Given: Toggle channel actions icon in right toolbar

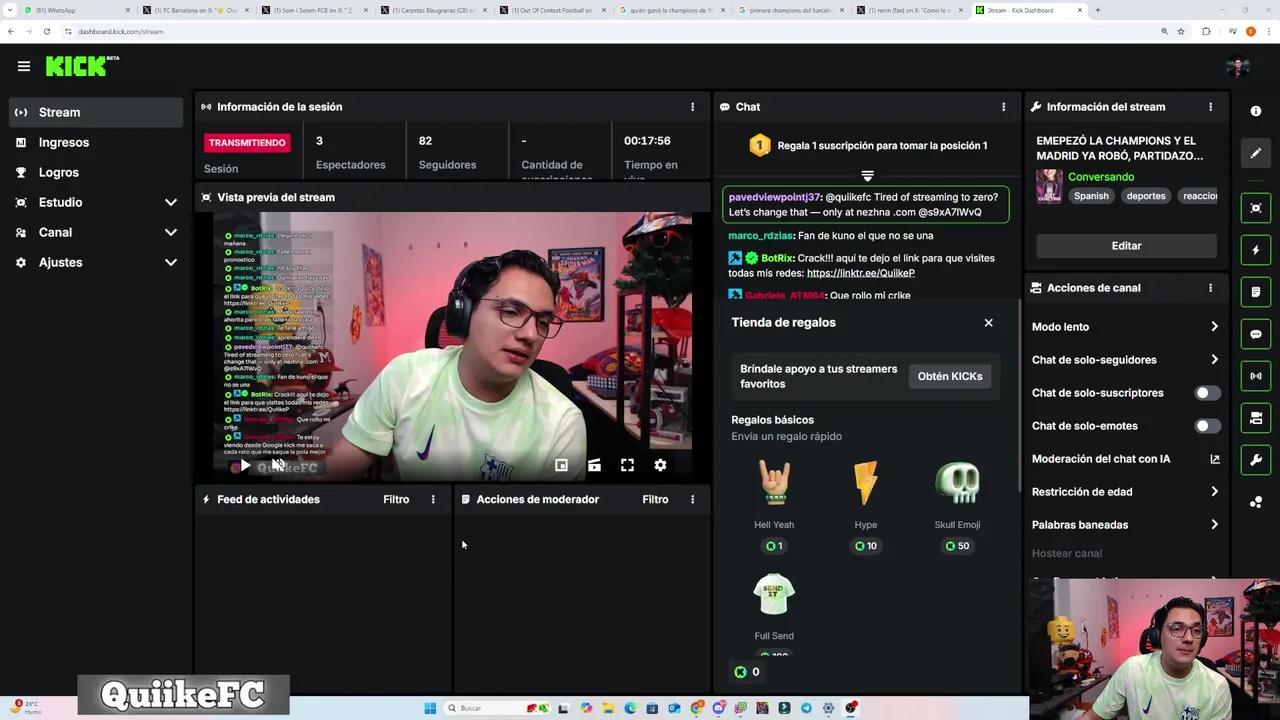Looking at the screenshot, I should tap(1256, 418).
